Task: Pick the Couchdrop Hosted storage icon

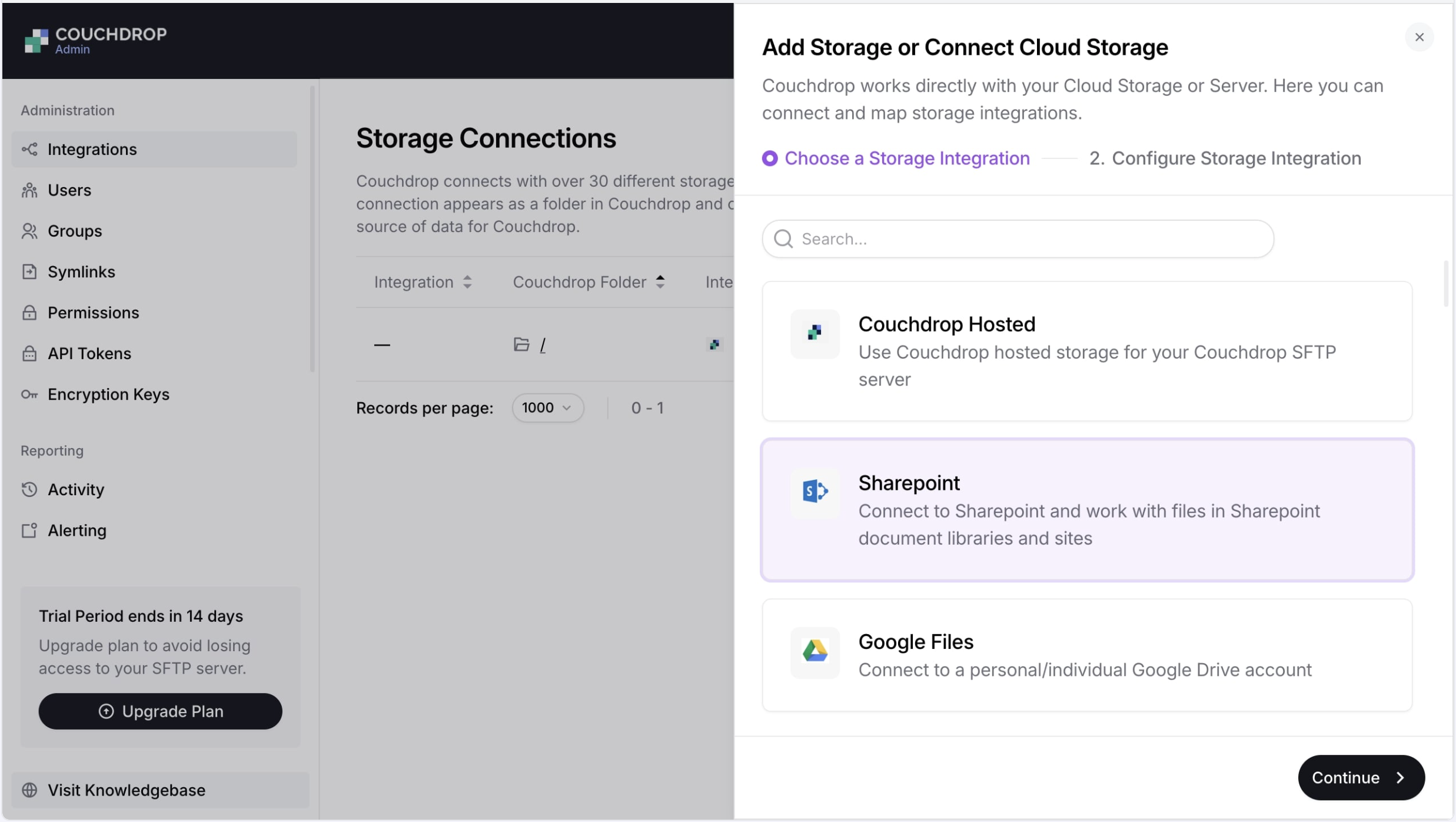Action: pos(815,333)
